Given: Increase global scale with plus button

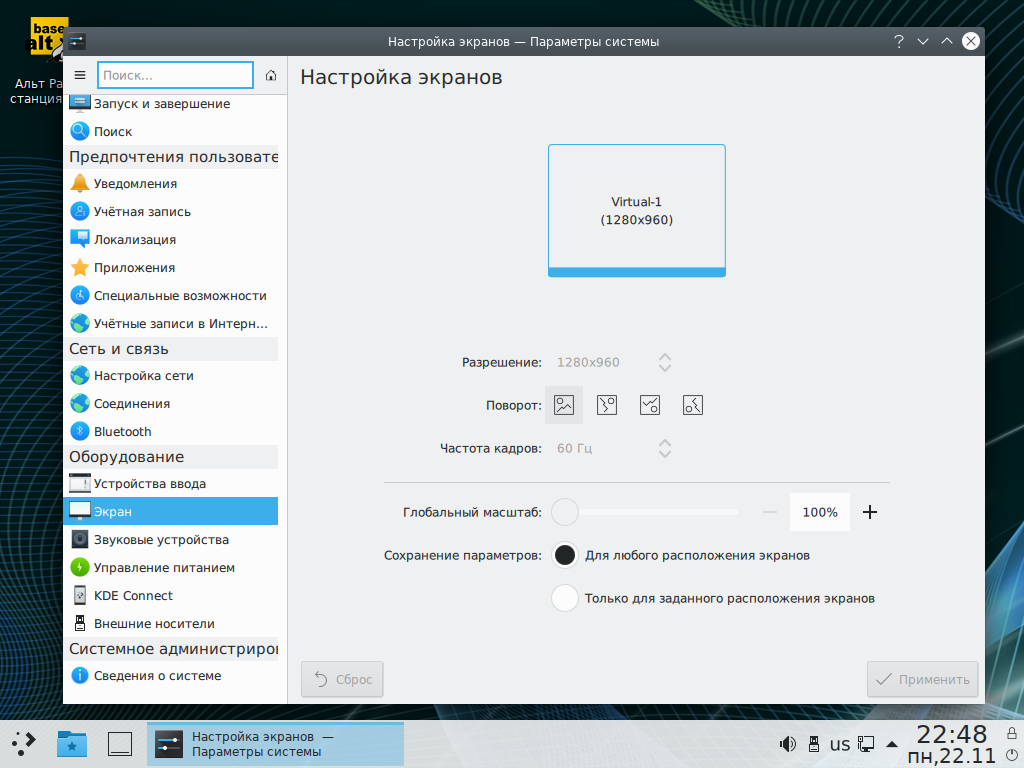Looking at the screenshot, I should click(x=869, y=512).
